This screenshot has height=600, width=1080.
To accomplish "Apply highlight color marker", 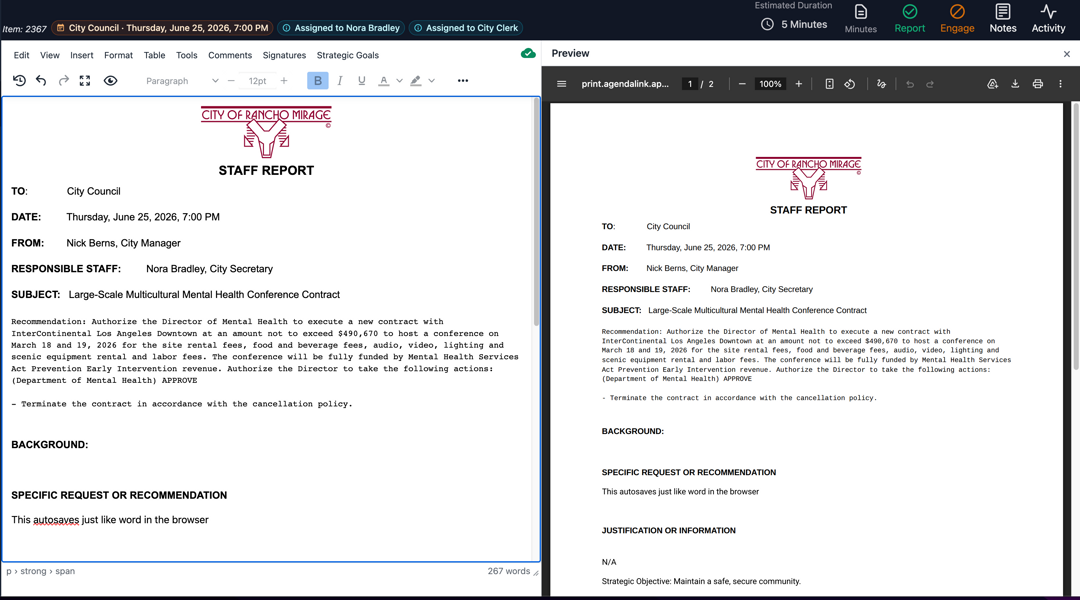I will (416, 81).
